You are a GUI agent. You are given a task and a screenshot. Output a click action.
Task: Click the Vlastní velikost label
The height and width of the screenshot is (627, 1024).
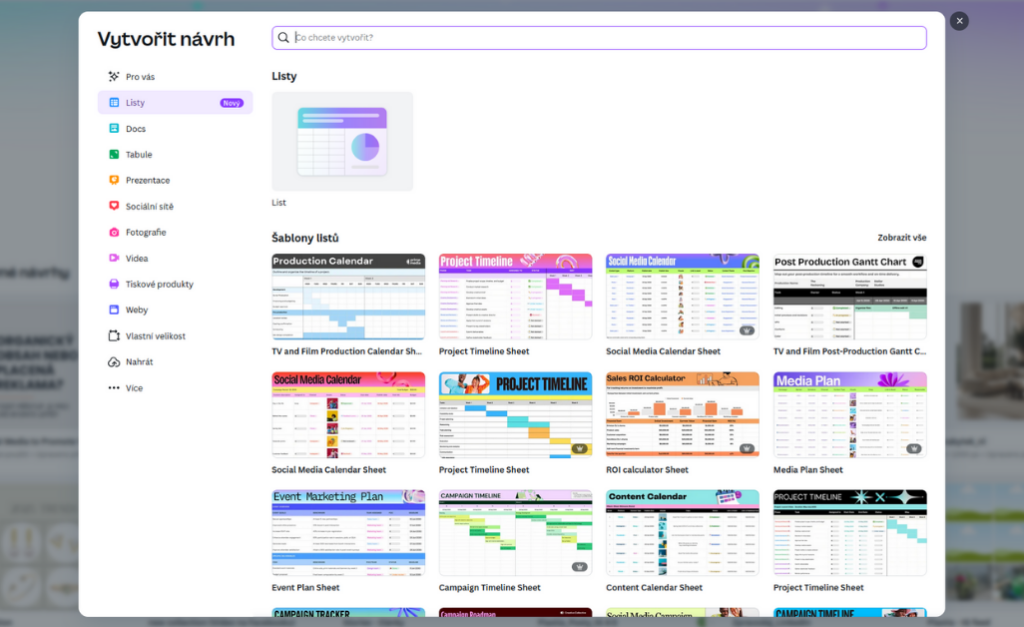155,336
